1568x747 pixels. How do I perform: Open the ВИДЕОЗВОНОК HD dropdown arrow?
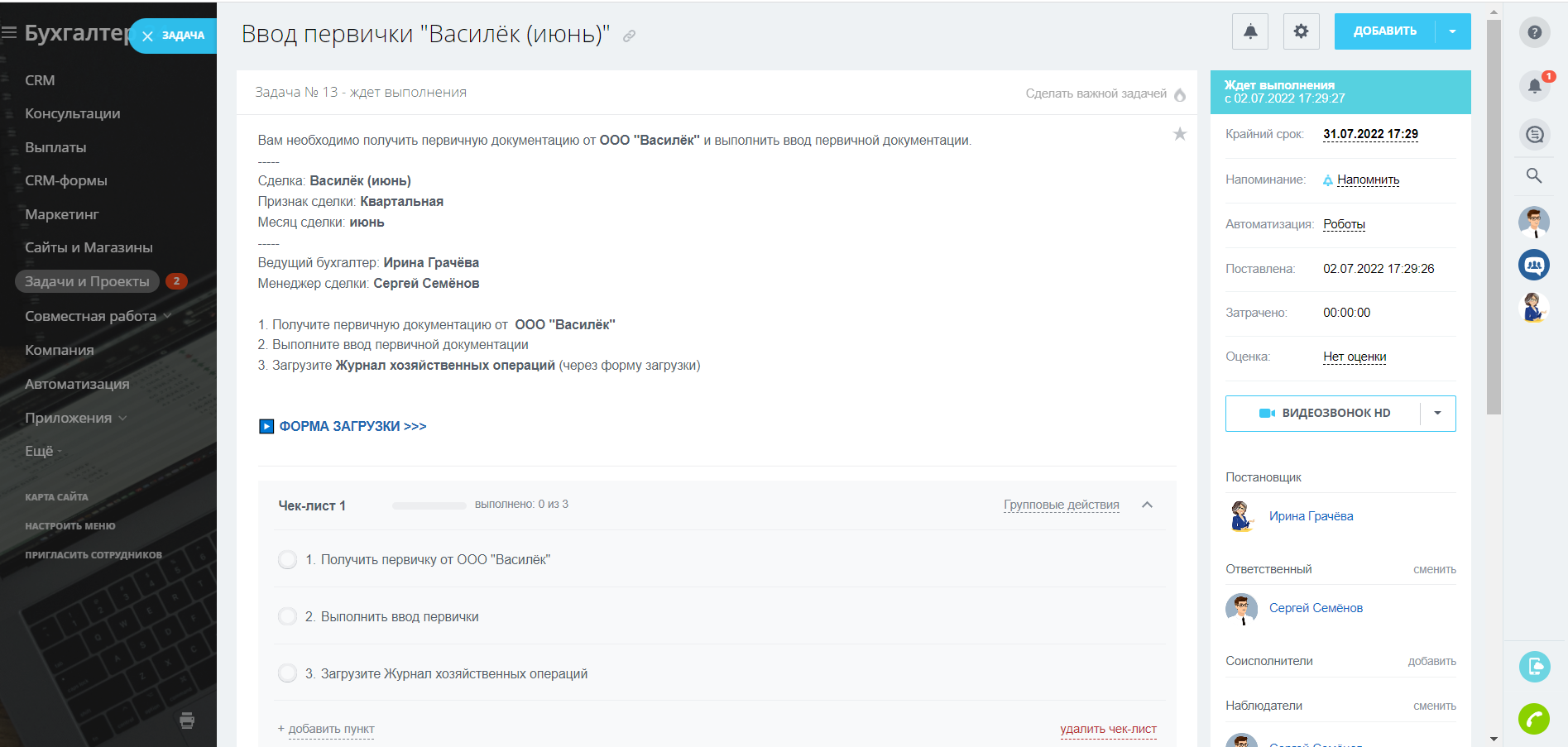1437,414
